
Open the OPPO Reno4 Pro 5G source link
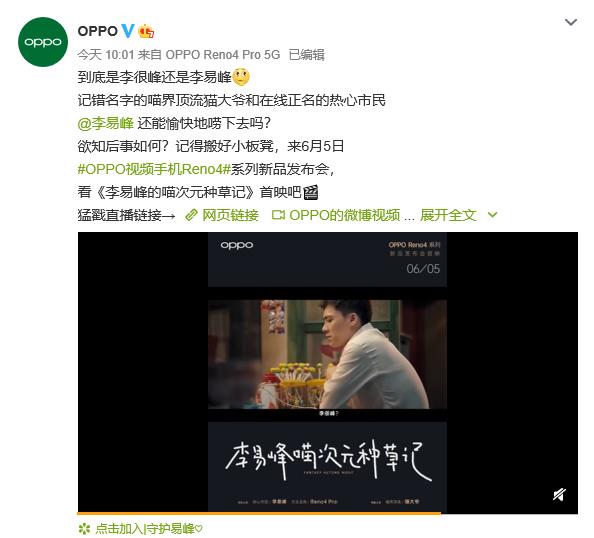click(223, 55)
